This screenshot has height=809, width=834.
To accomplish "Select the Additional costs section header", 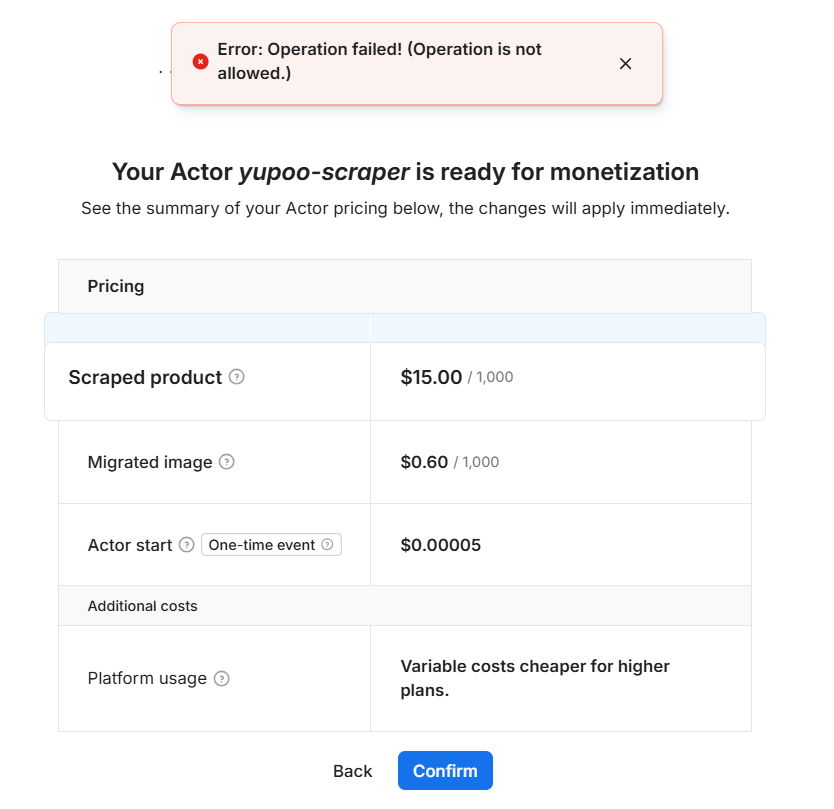I will pyautogui.click(x=142, y=606).
